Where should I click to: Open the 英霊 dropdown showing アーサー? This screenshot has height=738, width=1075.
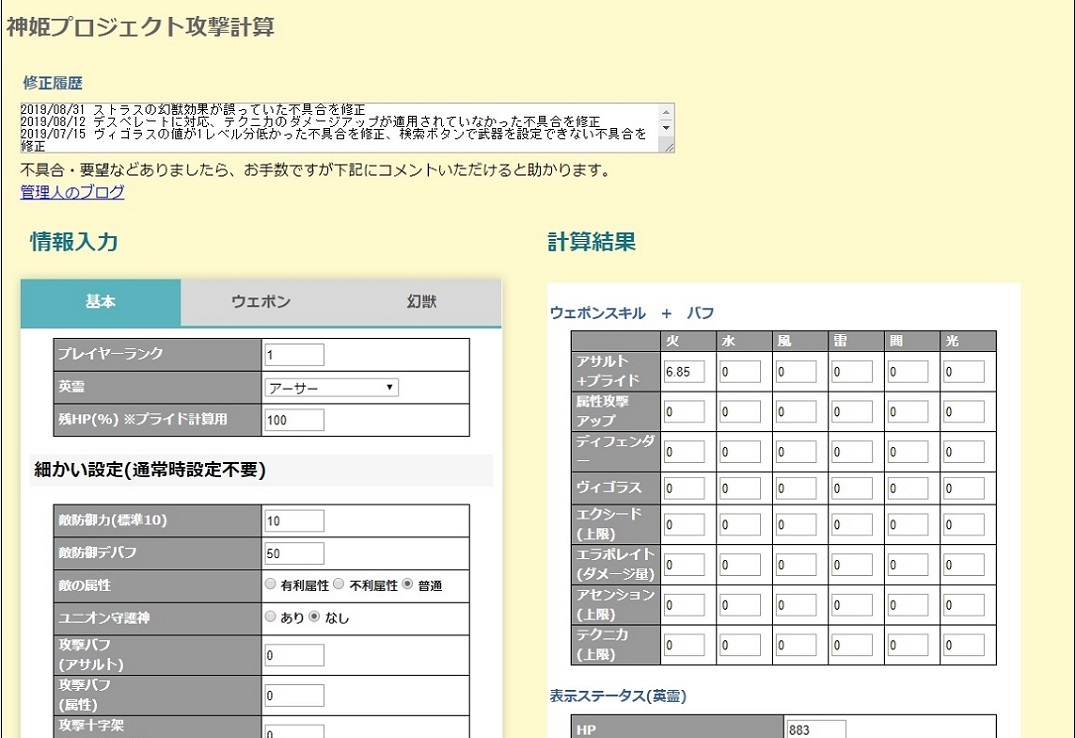[x=331, y=387]
